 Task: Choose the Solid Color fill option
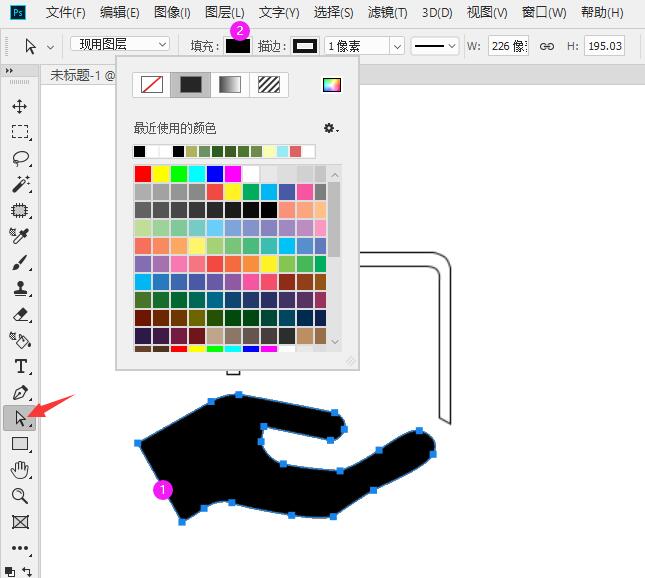coord(191,85)
